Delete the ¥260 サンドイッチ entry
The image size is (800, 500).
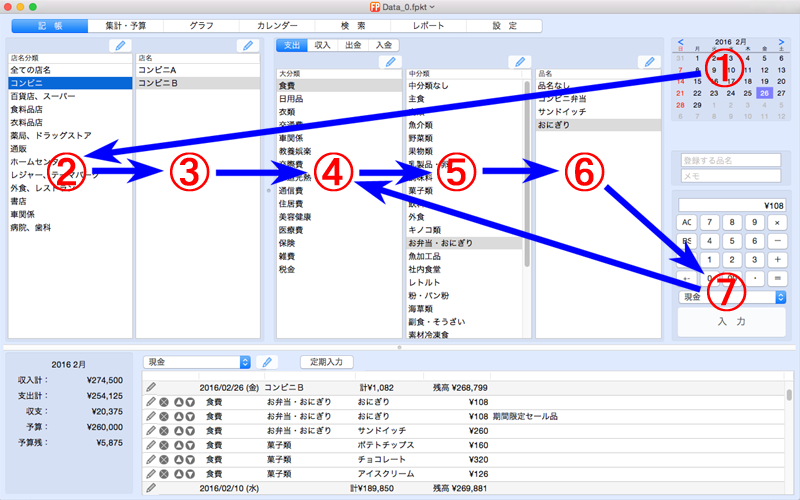(x=164, y=431)
